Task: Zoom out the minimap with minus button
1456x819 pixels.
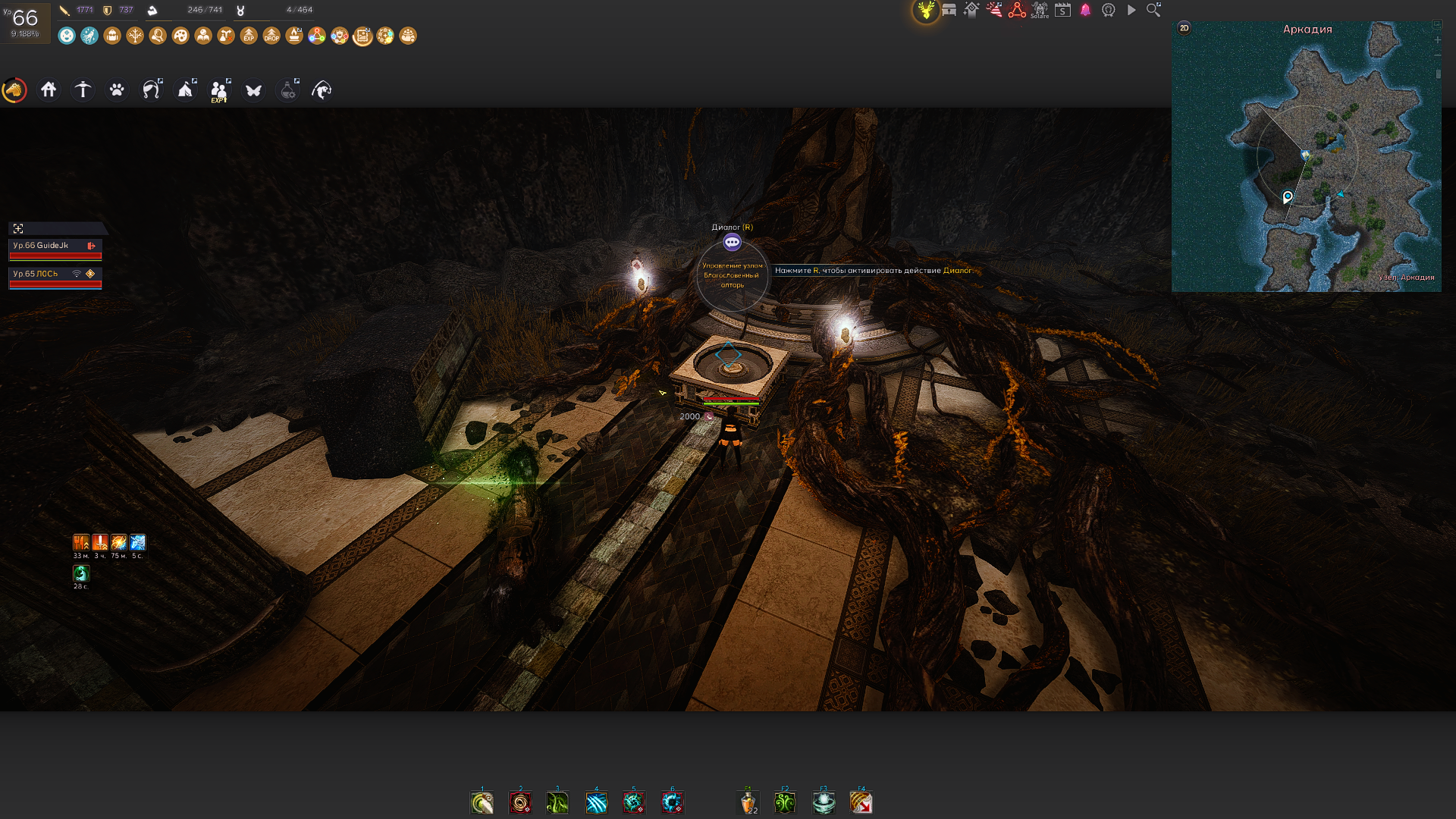Action: (1437, 55)
